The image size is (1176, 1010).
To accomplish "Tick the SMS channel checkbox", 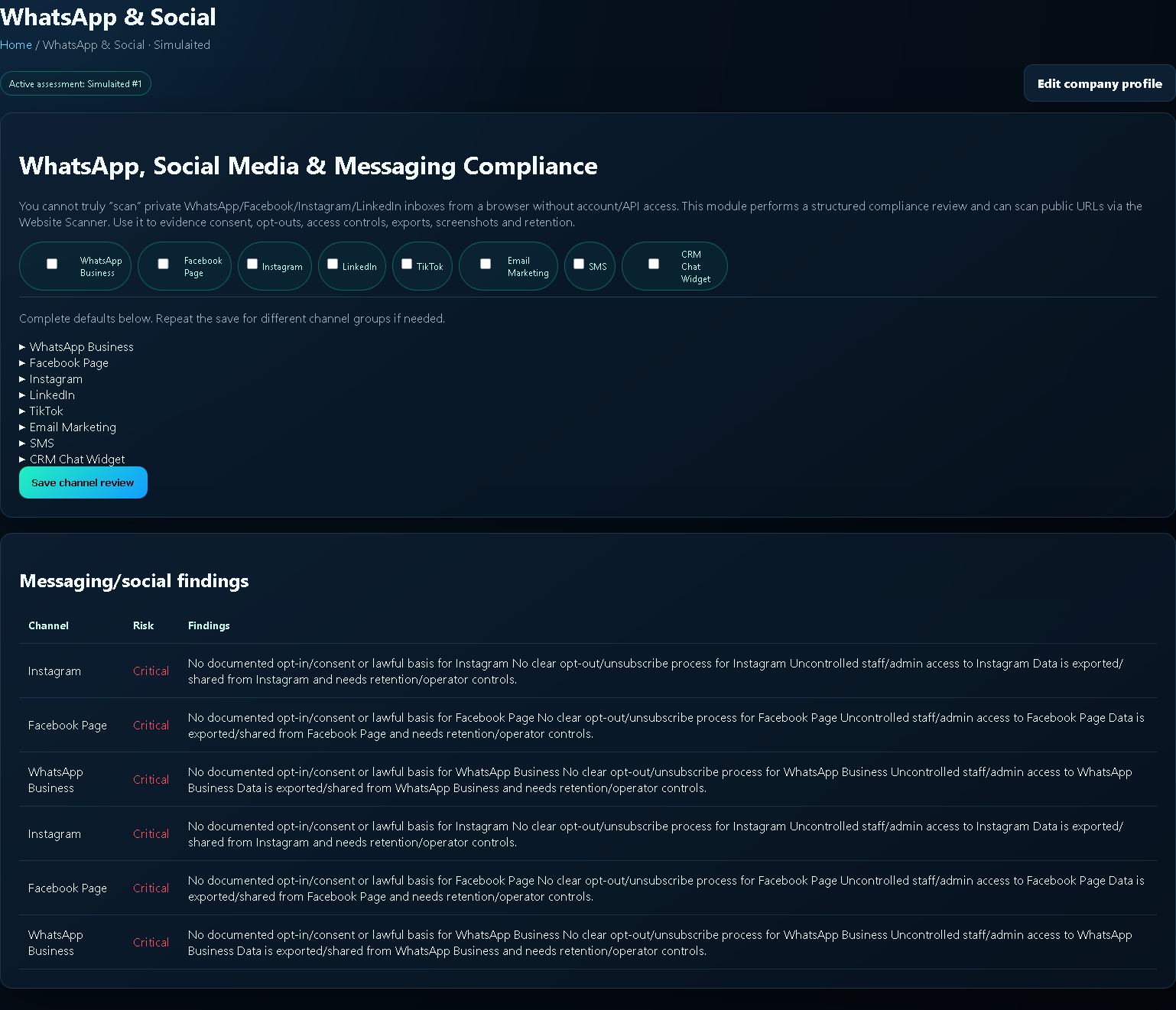I will pos(579,264).
